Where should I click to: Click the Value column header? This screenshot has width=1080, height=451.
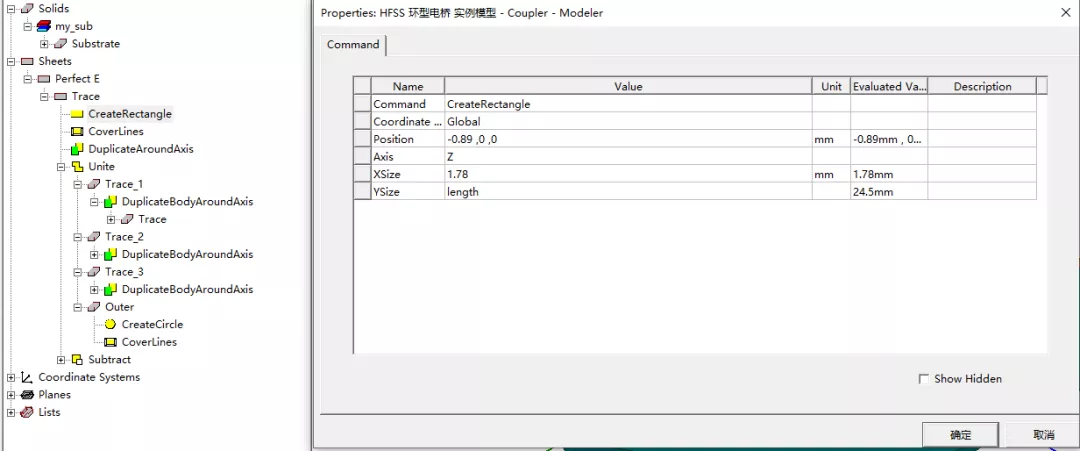click(628, 86)
